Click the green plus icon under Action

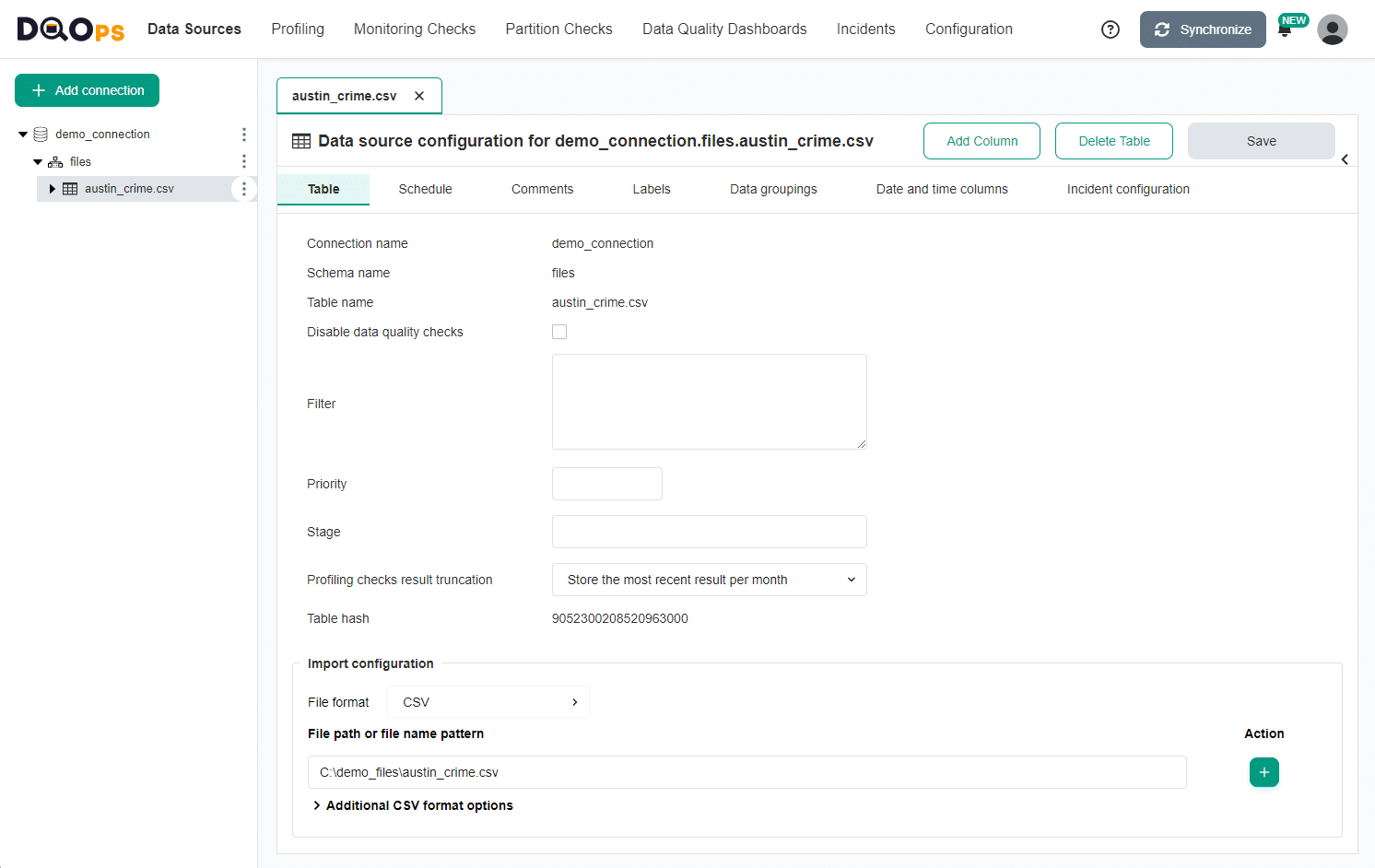[1263, 772]
